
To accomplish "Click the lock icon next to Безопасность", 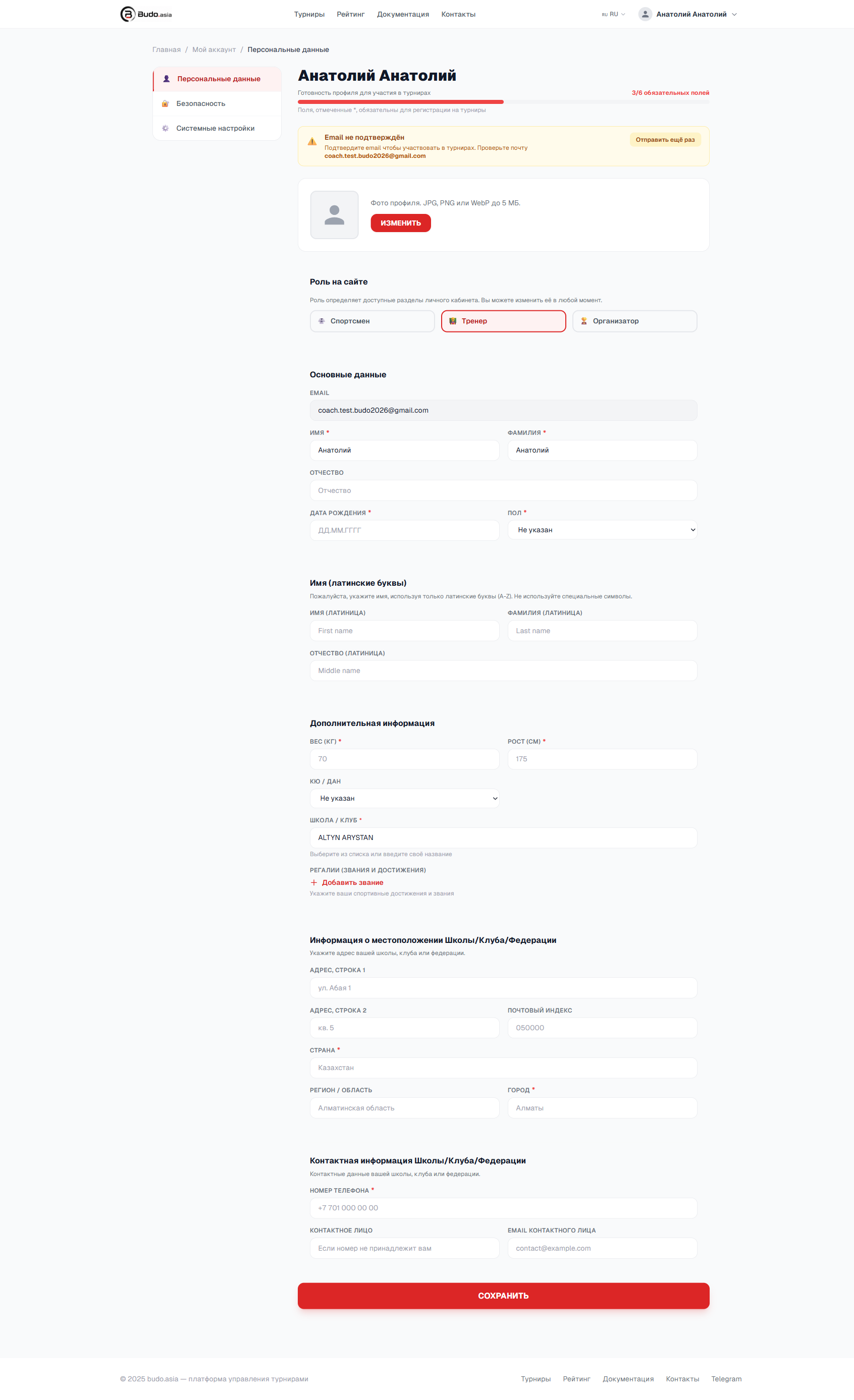I will click(166, 103).
